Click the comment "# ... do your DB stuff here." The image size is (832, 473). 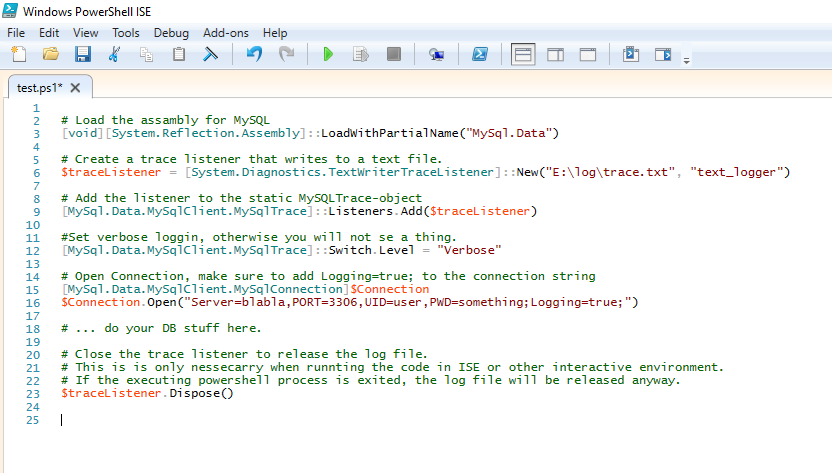tap(161, 328)
